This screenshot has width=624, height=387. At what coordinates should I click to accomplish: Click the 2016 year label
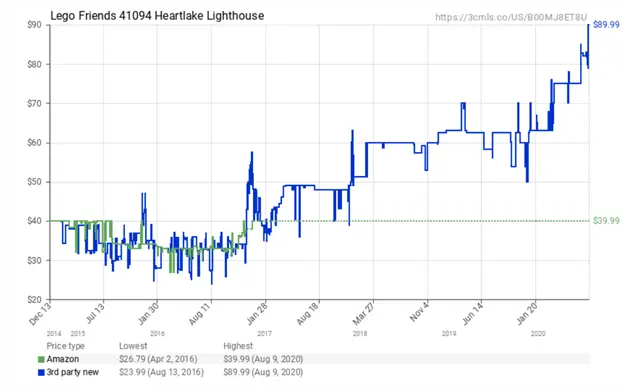point(157,334)
